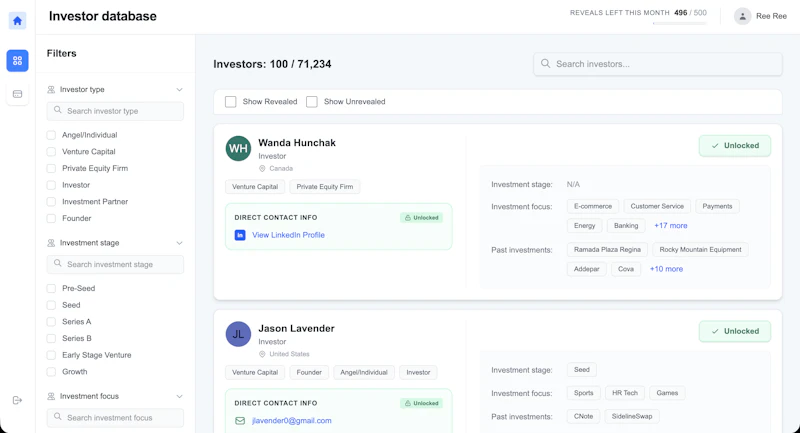
Task: Click the Canada location pin icon
Action: click(x=262, y=168)
